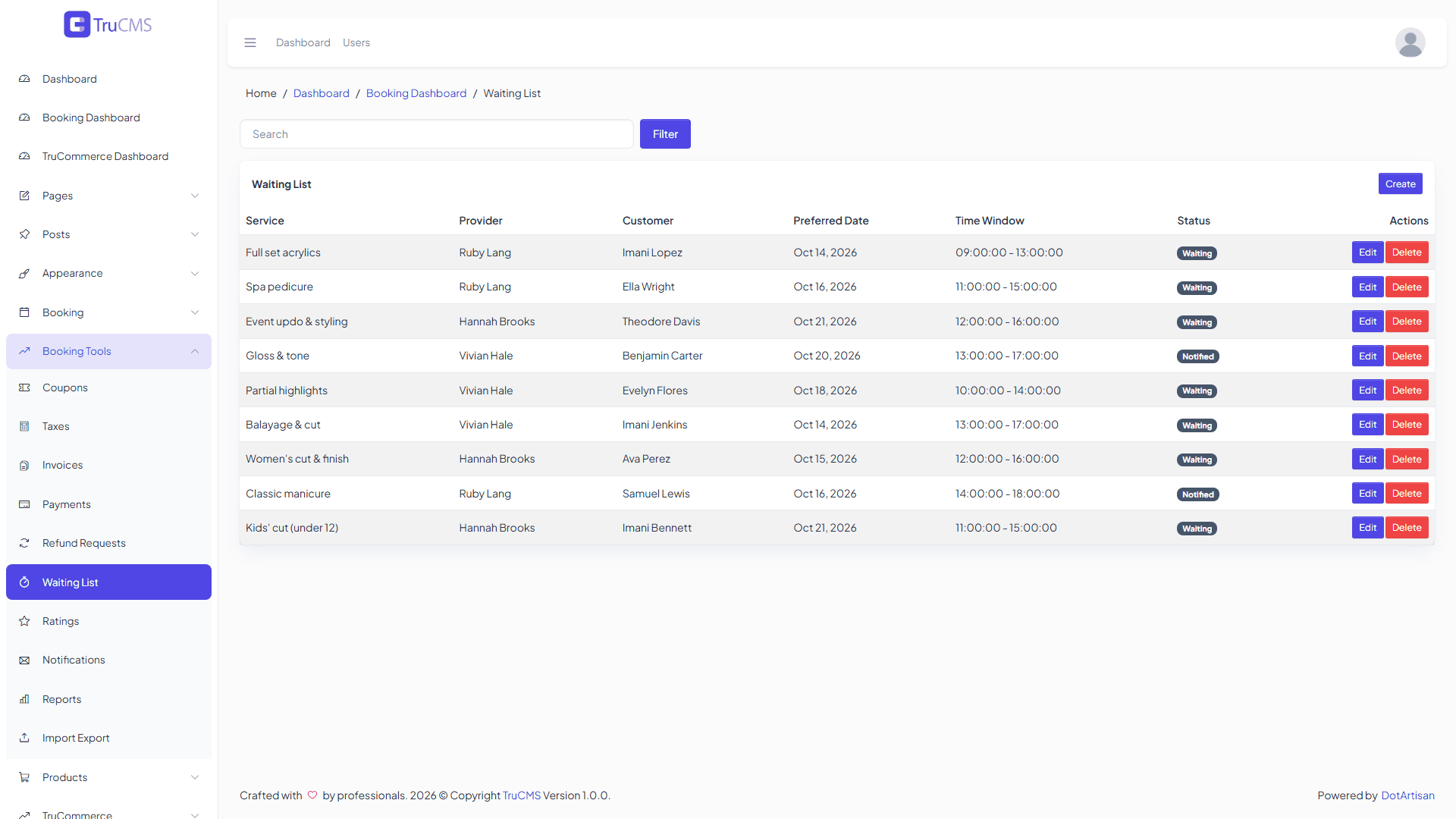
Task: Edit the Full set acrylics entry
Action: point(1367,253)
